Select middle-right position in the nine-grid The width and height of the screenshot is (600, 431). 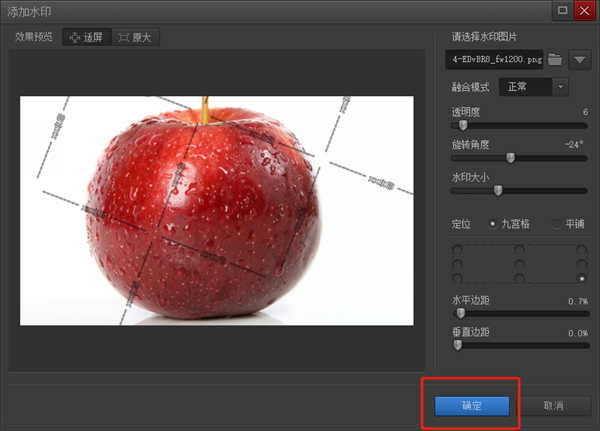coord(582,264)
